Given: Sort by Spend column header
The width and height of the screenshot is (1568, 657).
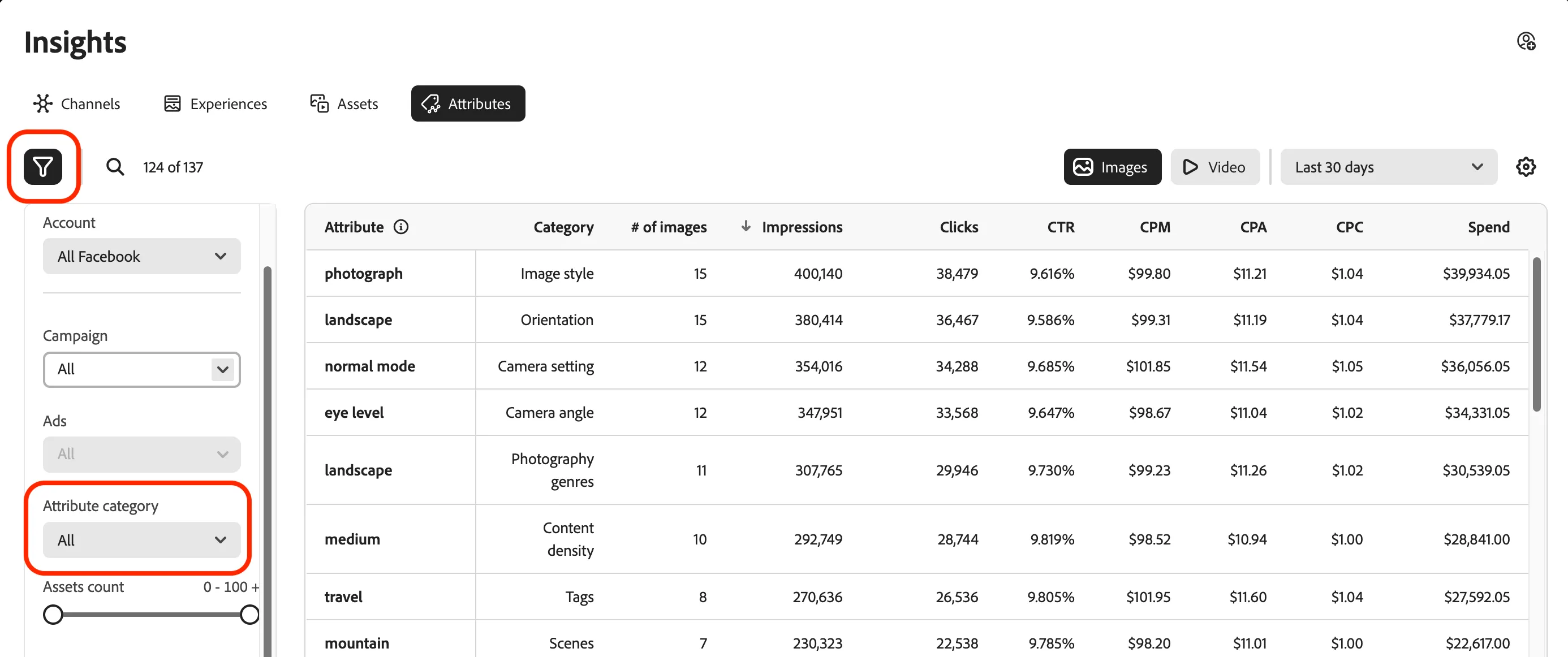Looking at the screenshot, I should pyautogui.click(x=1488, y=227).
